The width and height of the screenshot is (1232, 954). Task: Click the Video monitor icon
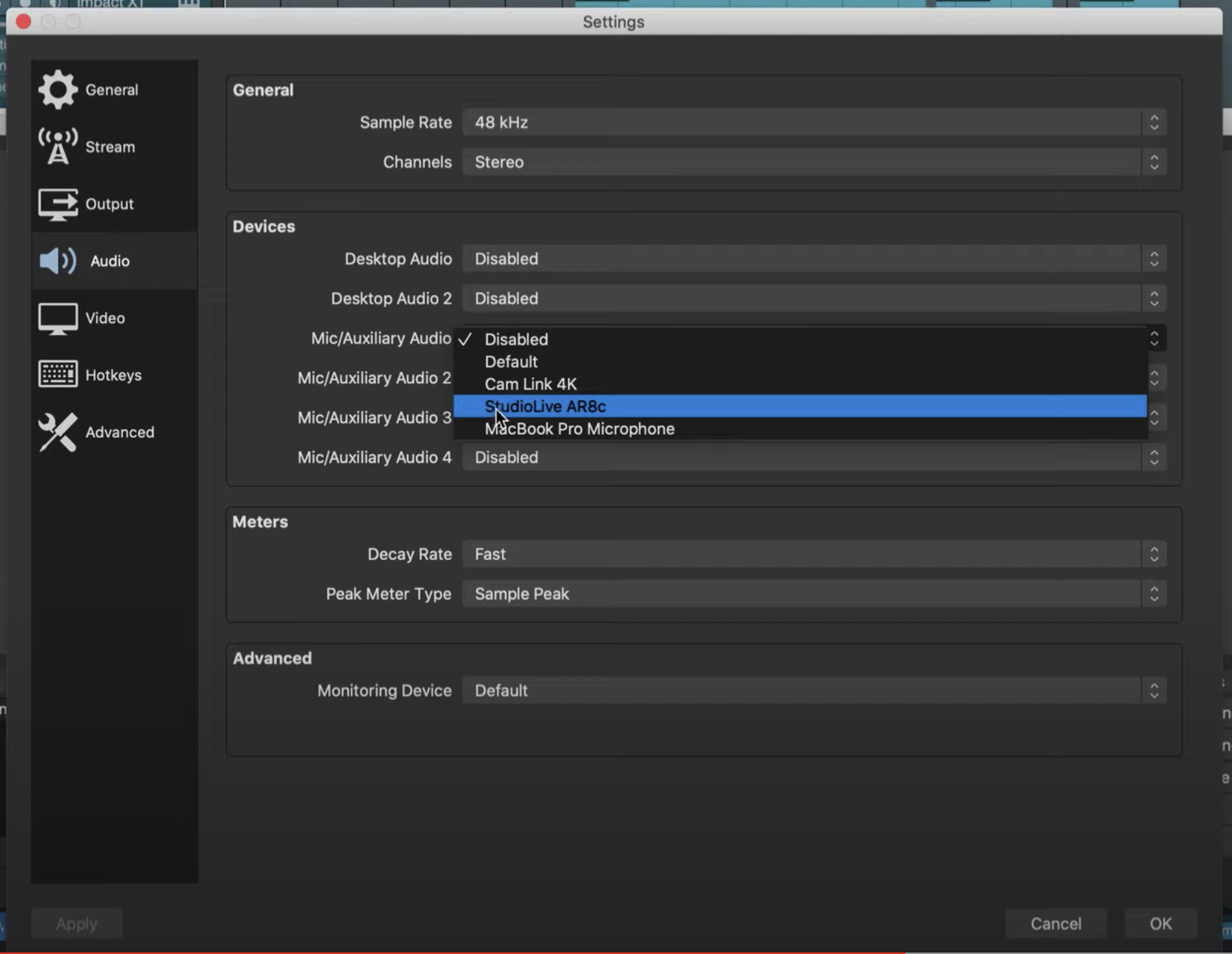click(58, 318)
